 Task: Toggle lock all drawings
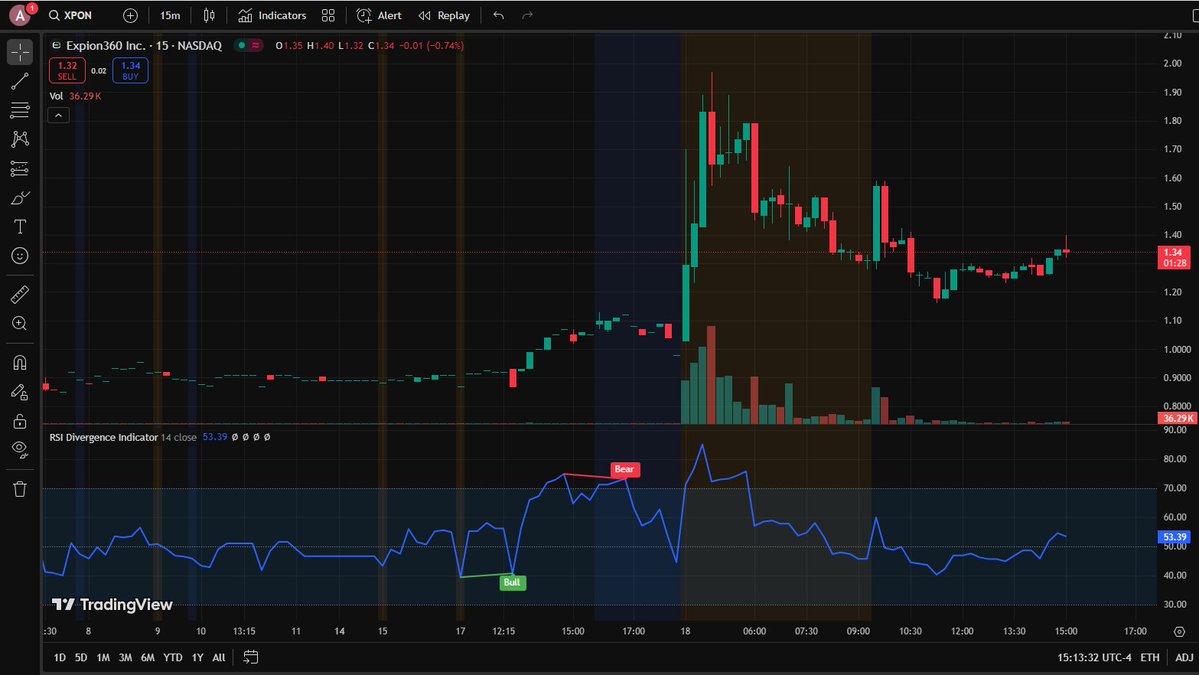tap(20, 421)
